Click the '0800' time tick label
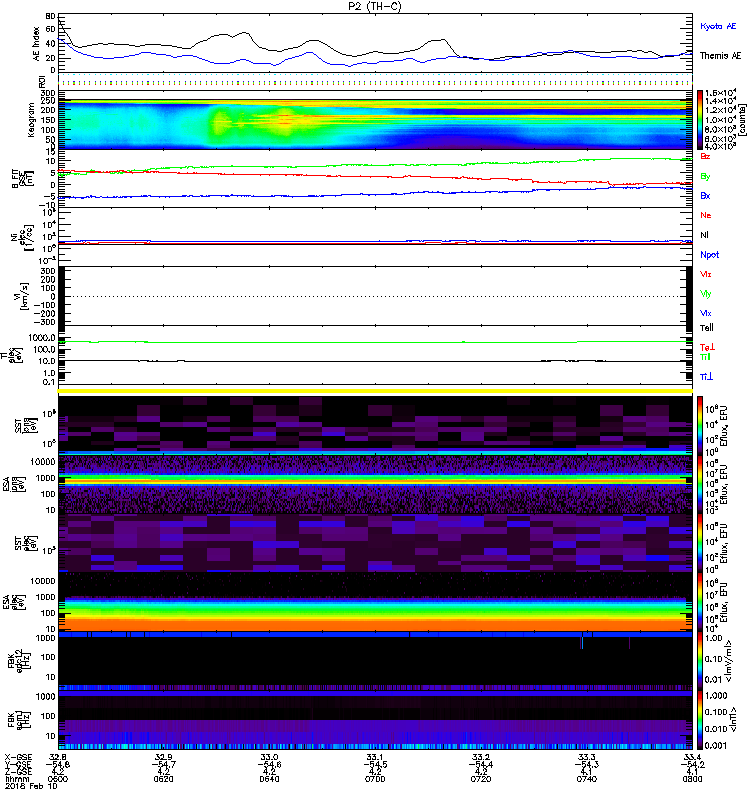 pyautogui.click(x=692, y=779)
